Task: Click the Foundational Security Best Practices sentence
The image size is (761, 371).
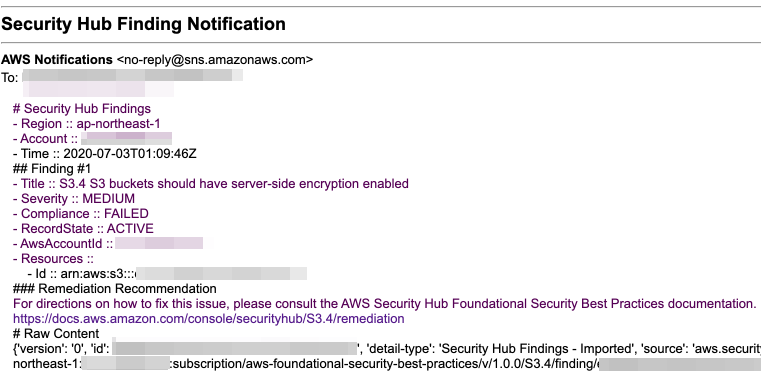Action: [384, 304]
